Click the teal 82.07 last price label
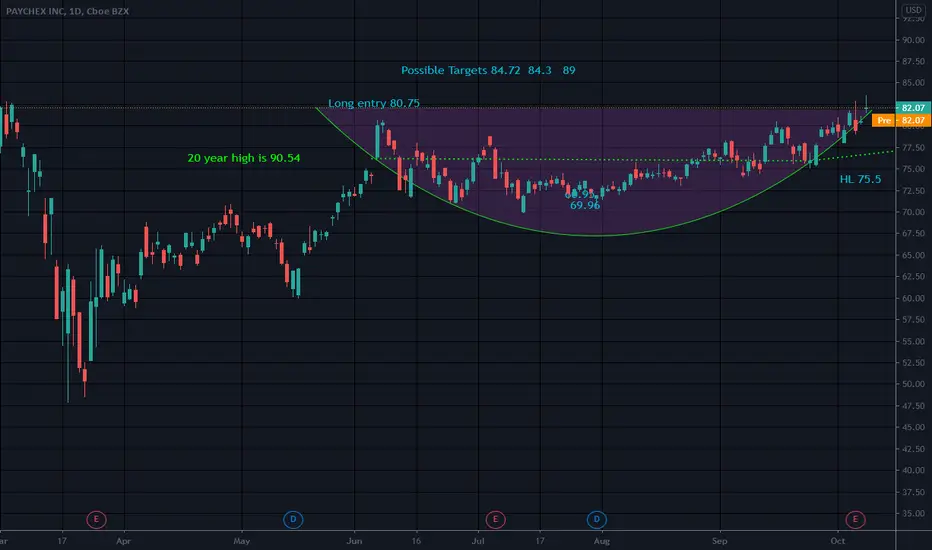Viewport: 932px width, 550px height. tap(913, 108)
